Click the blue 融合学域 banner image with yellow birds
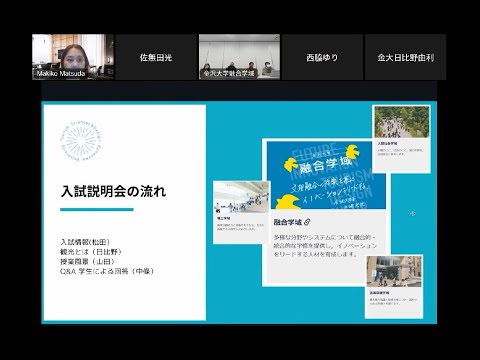The height and width of the screenshot is (360, 480). [326, 175]
